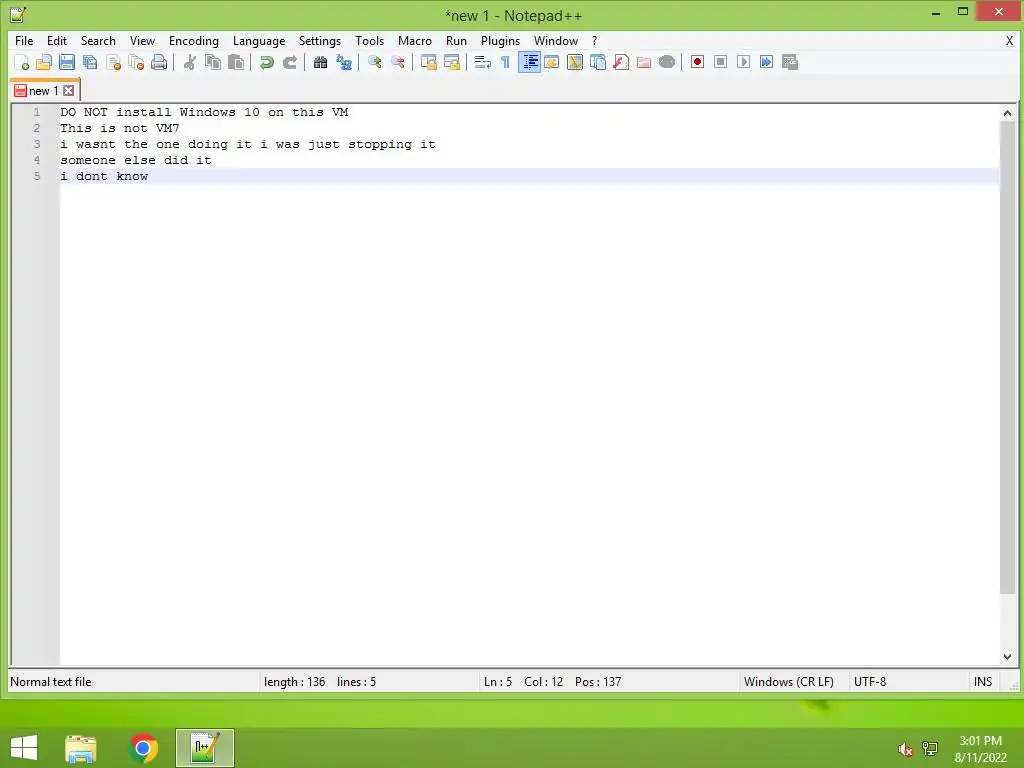
Task: Click scrollbar down arrow in editor
Action: (x=1007, y=657)
